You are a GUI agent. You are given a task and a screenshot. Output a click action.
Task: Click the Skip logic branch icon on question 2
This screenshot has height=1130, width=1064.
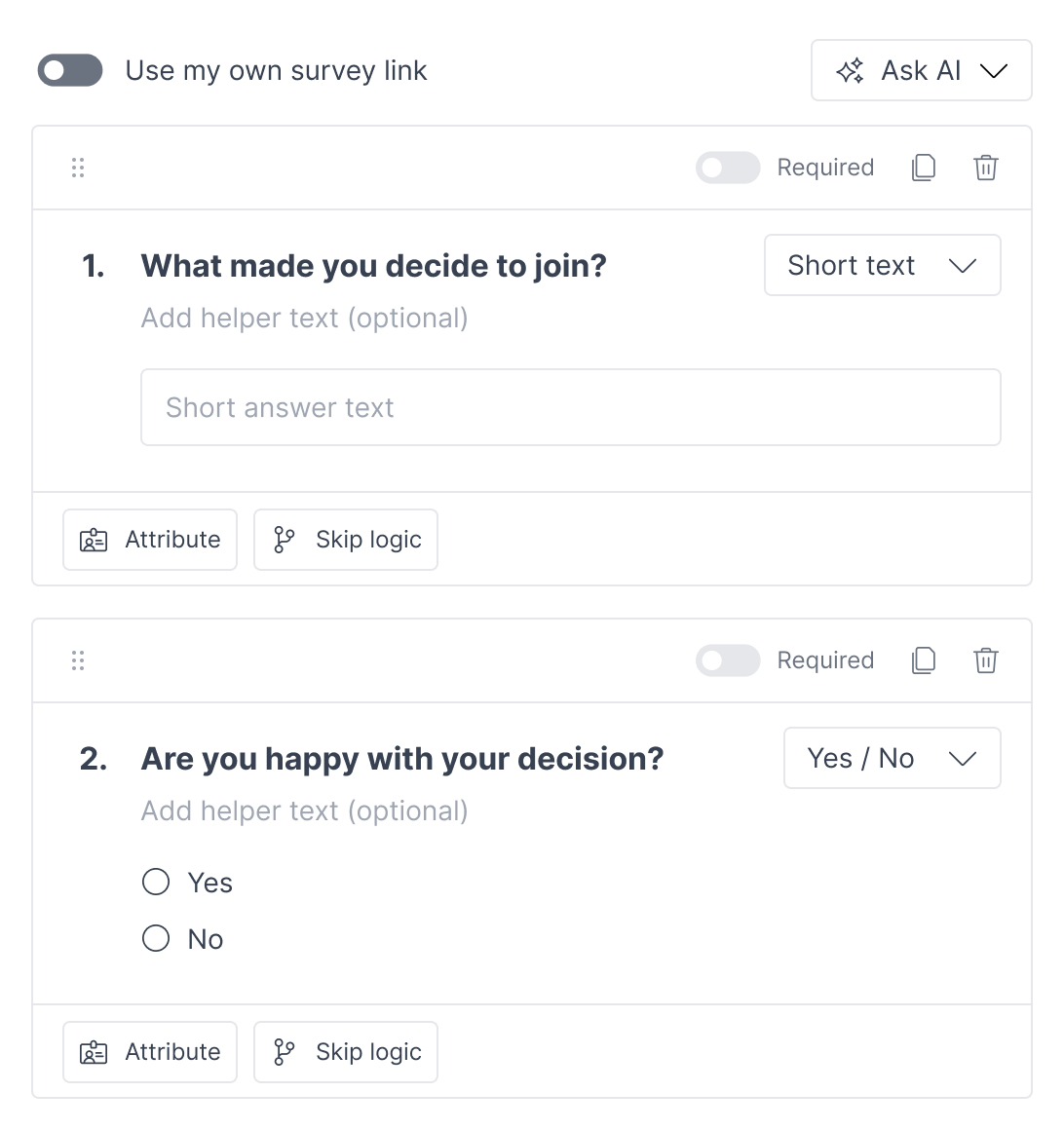pyautogui.click(x=284, y=1051)
